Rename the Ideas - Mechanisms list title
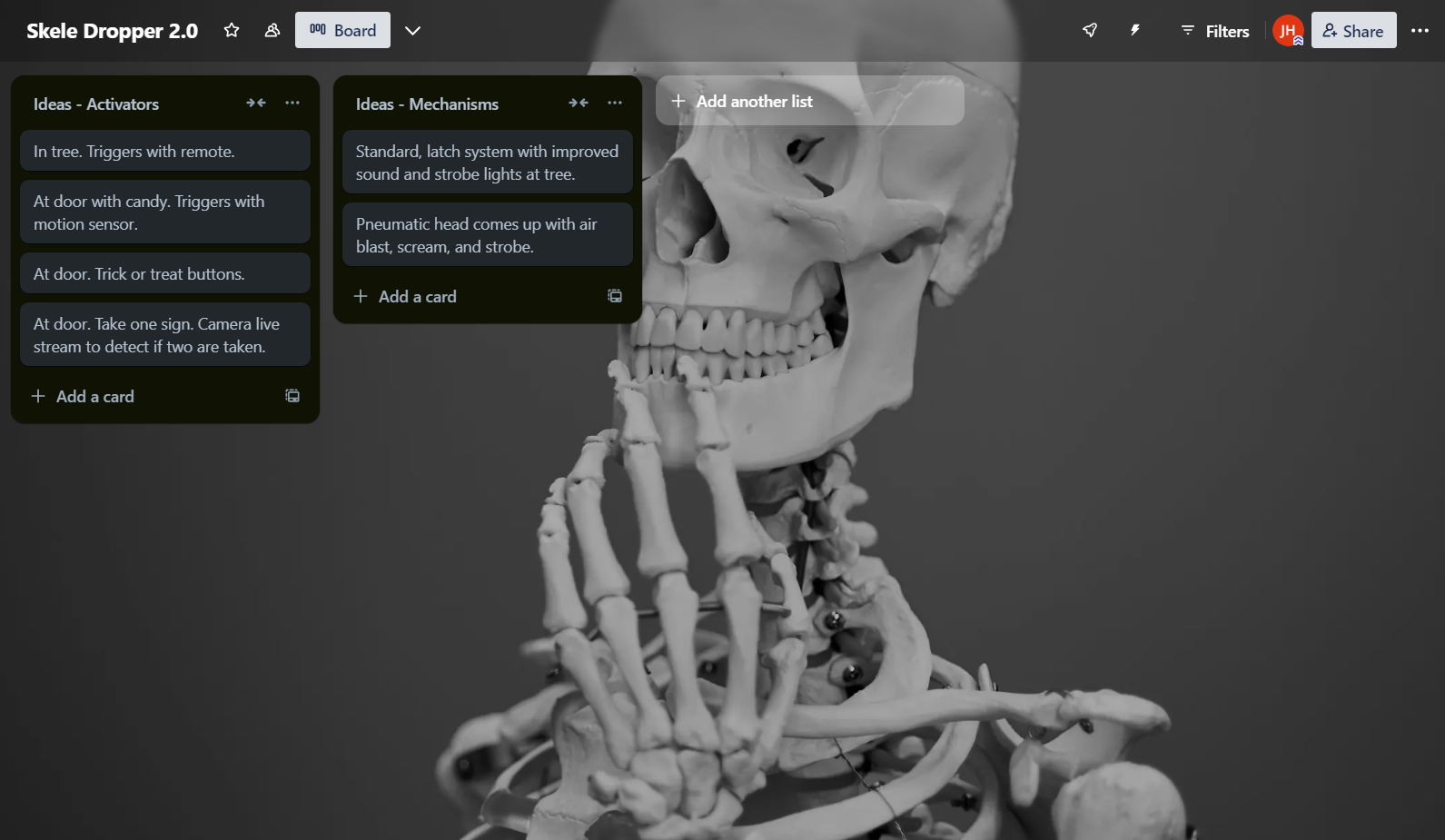1445x840 pixels. [x=427, y=104]
